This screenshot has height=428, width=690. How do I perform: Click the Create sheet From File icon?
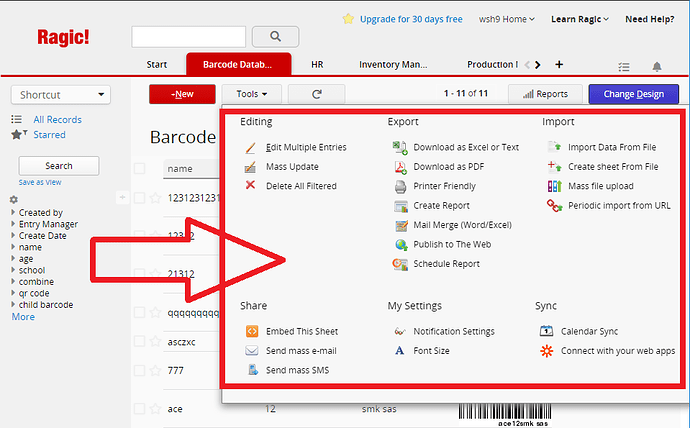click(x=554, y=167)
